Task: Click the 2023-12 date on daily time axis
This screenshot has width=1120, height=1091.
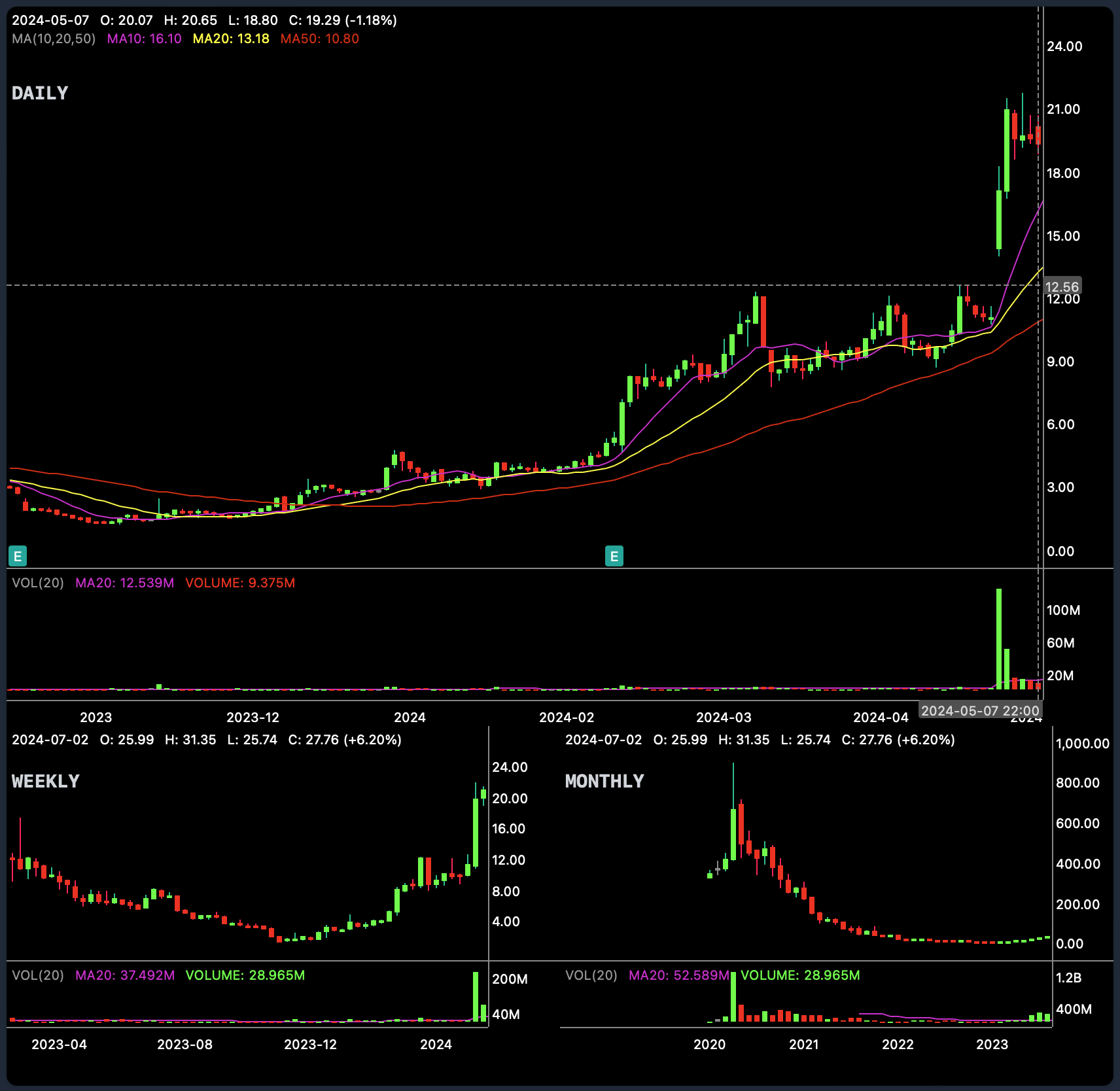Action: 253,718
